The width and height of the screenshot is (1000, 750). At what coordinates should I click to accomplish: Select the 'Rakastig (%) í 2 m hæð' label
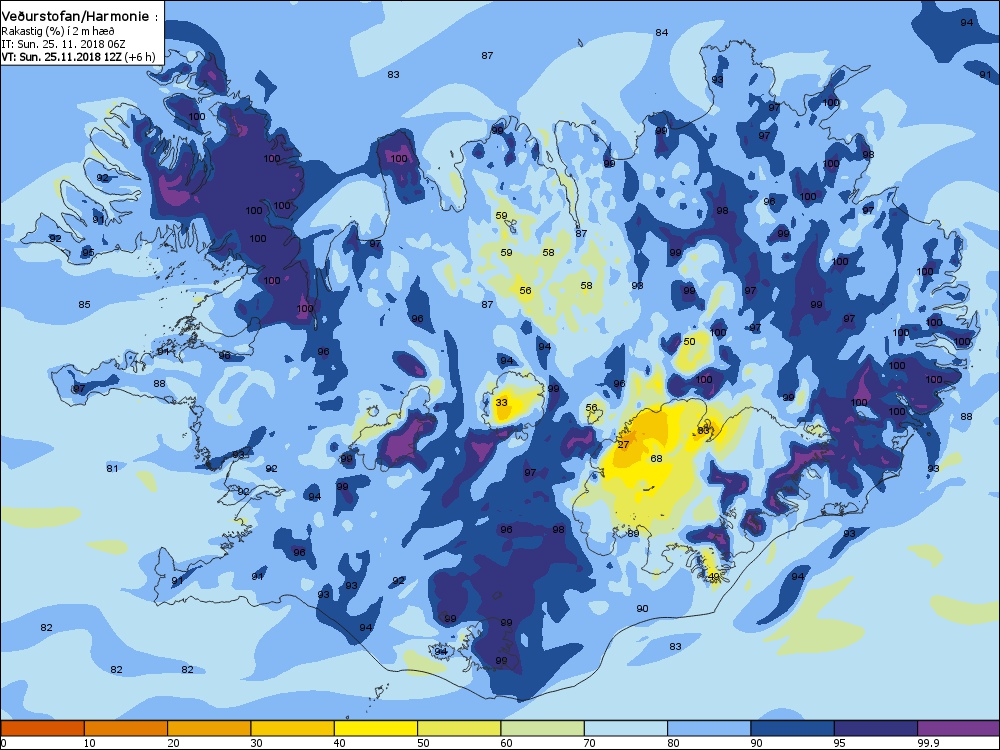point(58,31)
